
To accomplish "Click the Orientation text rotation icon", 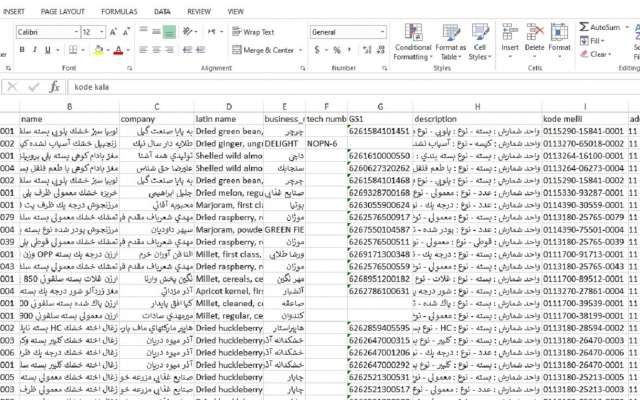I will [x=187, y=31].
